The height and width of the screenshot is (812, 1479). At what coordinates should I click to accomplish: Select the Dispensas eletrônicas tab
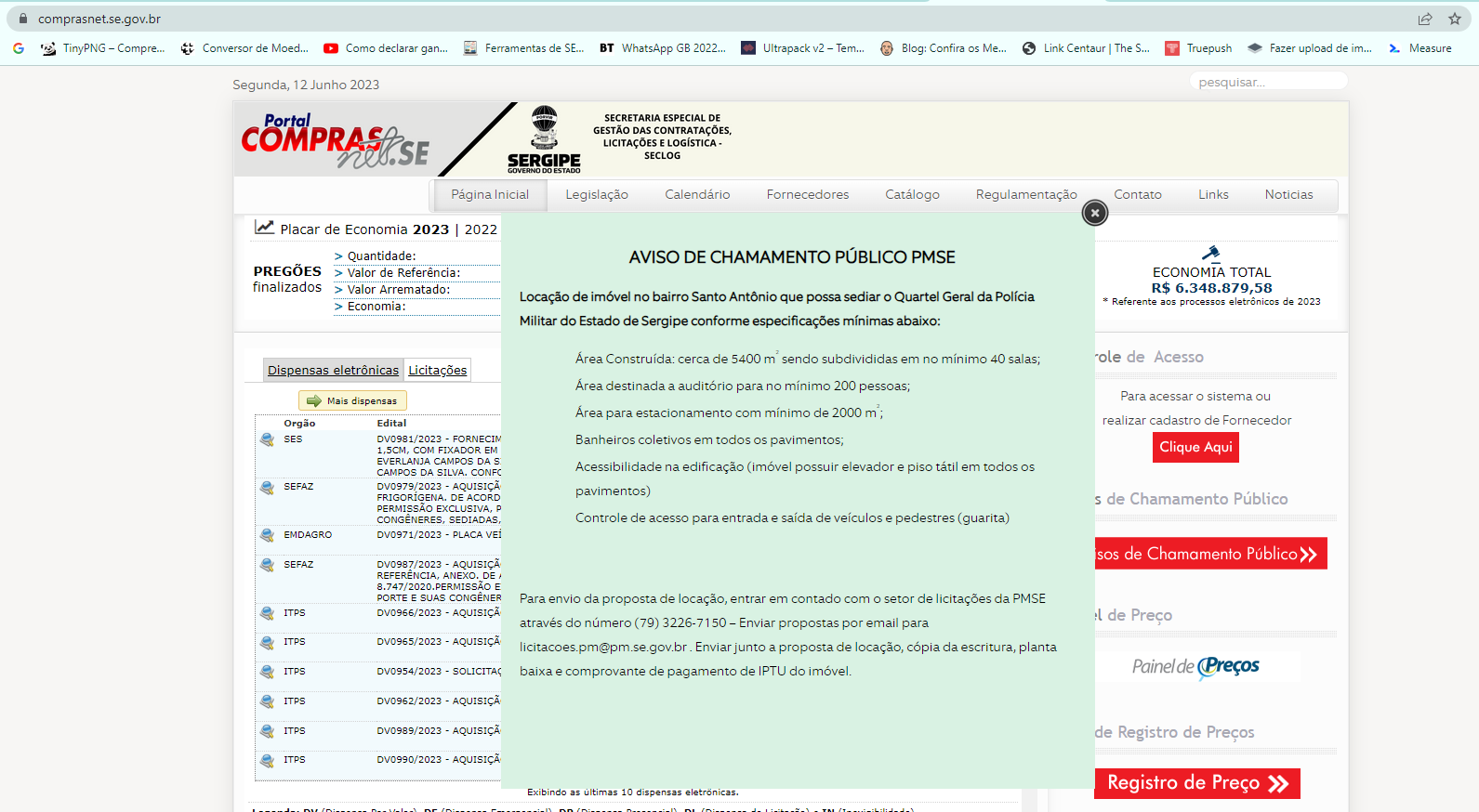click(333, 371)
